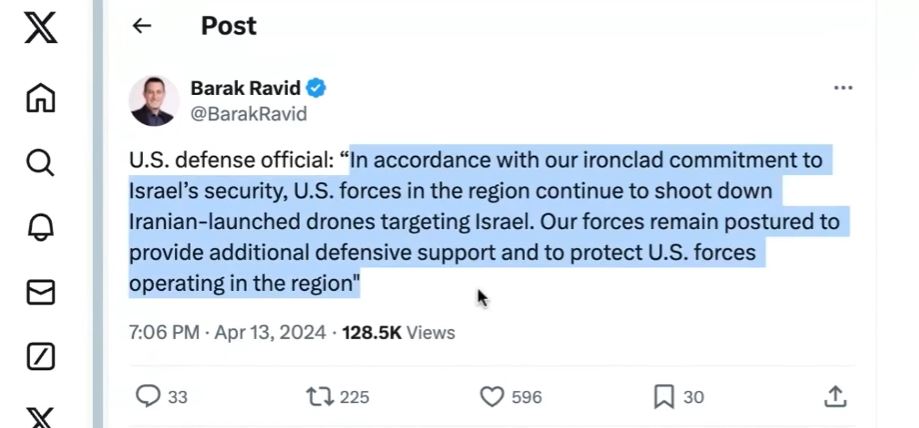Share the post via upload icon
The width and height of the screenshot is (919, 428).
tap(835, 397)
